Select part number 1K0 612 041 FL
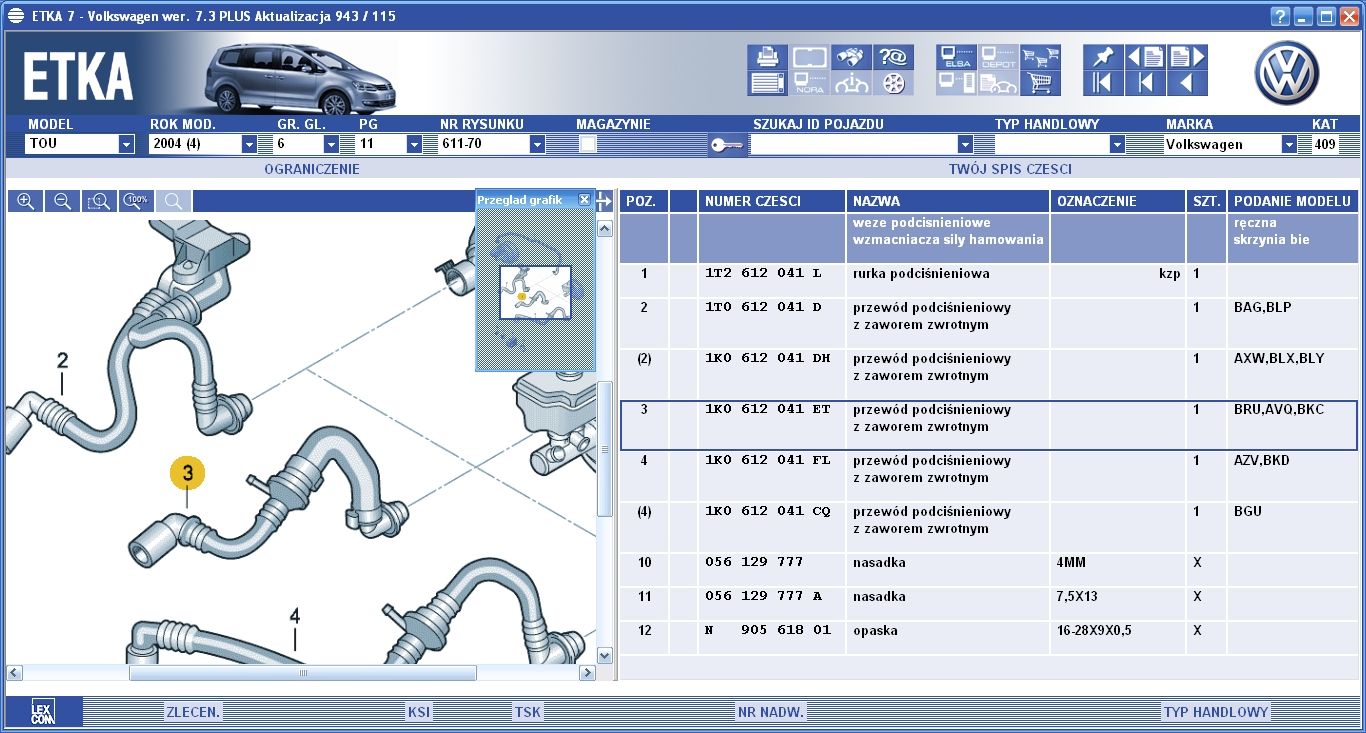Viewport: 1366px width, 733px height. tap(768, 460)
